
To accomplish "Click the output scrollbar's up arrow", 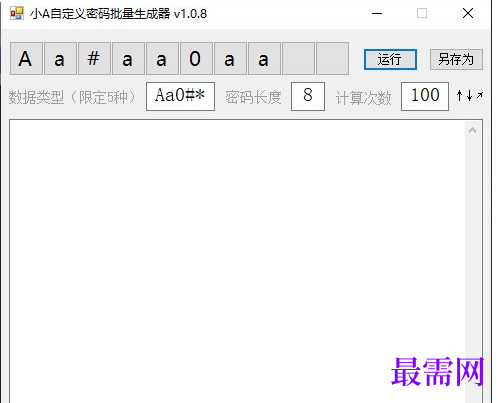I will pos(472,130).
